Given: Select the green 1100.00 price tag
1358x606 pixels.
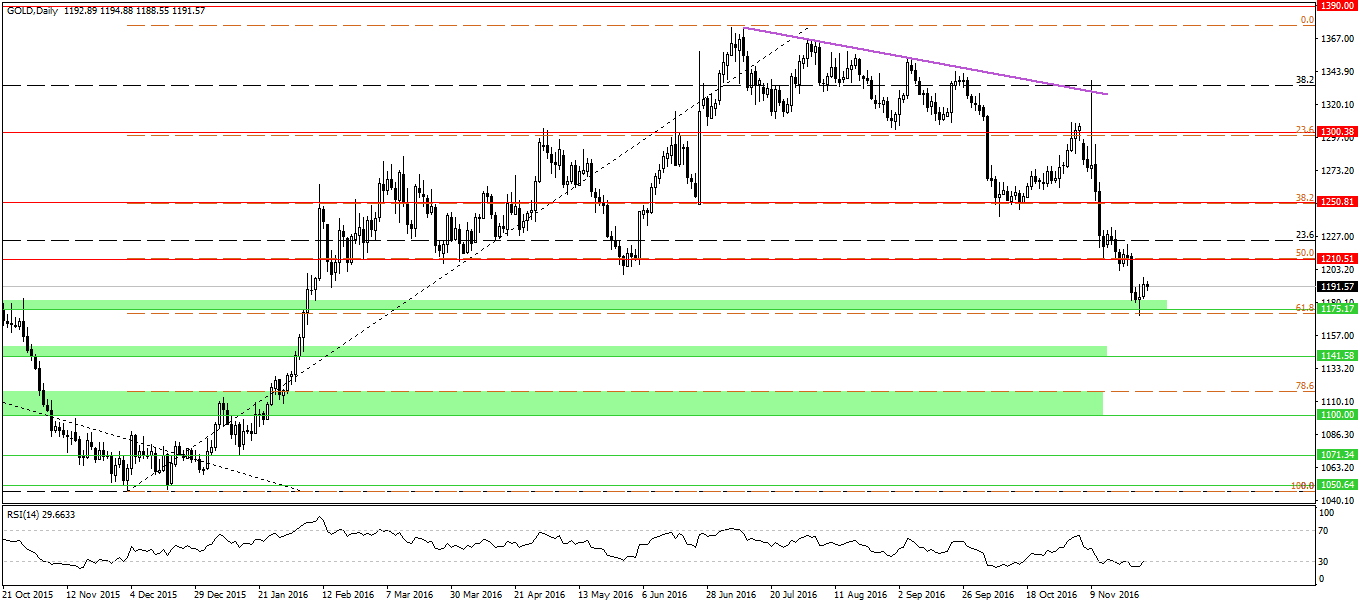Looking at the screenshot, I should [1336, 414].
